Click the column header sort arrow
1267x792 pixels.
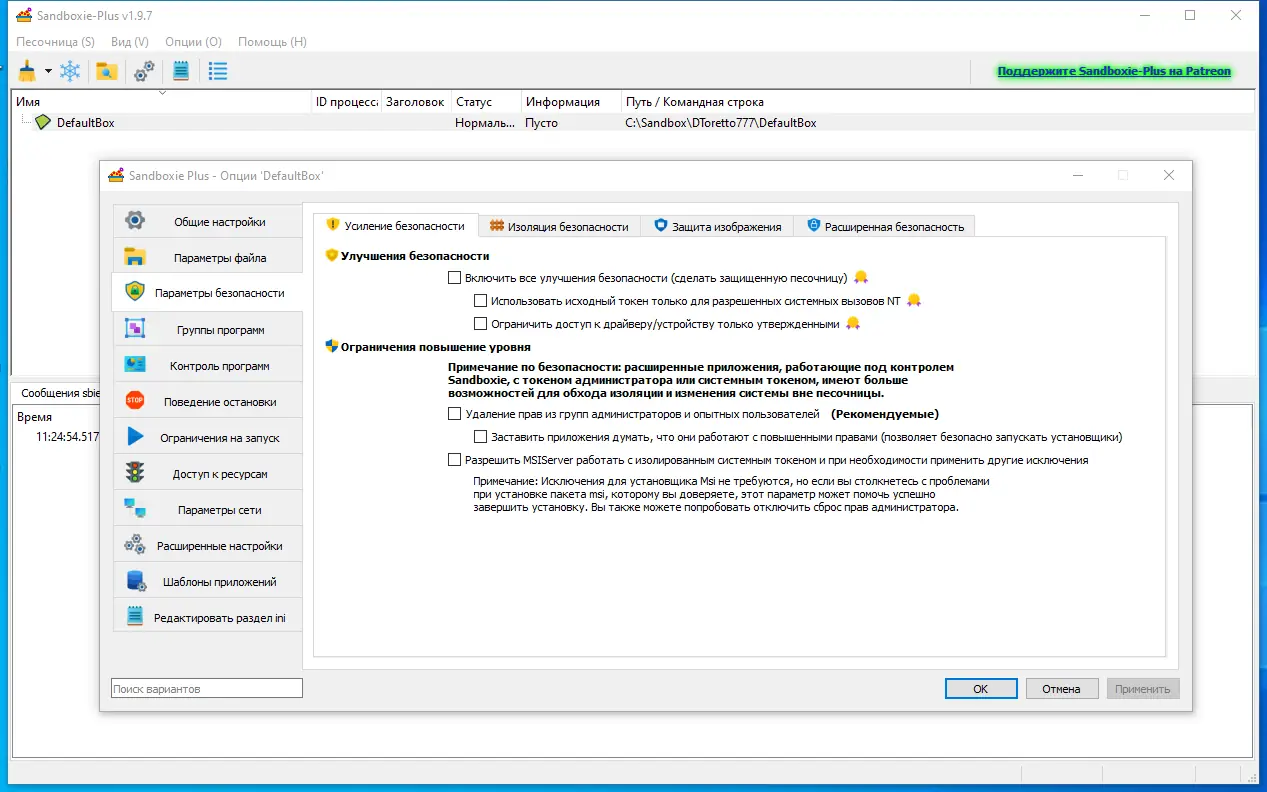click(163, 93)
